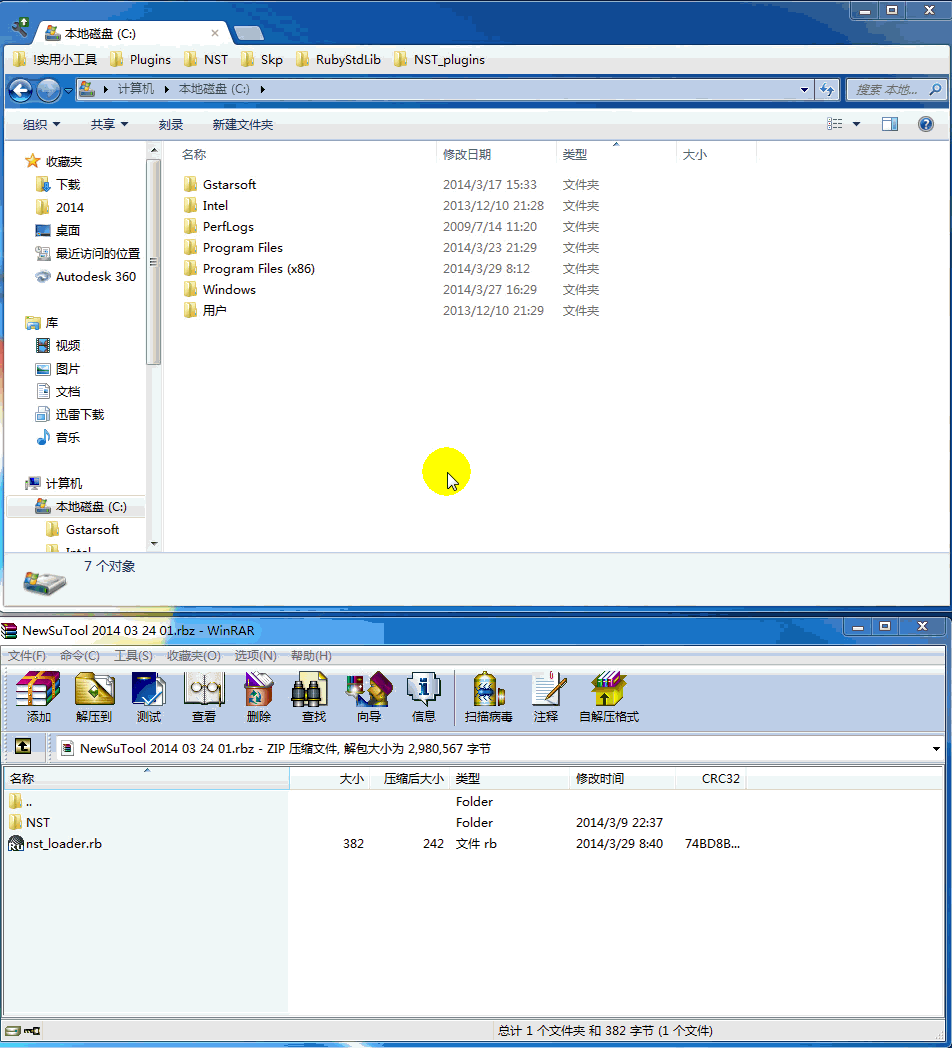Click the Explorer back arrow button
This screenshot has width=952, height=1048.
tap(21, 90)
